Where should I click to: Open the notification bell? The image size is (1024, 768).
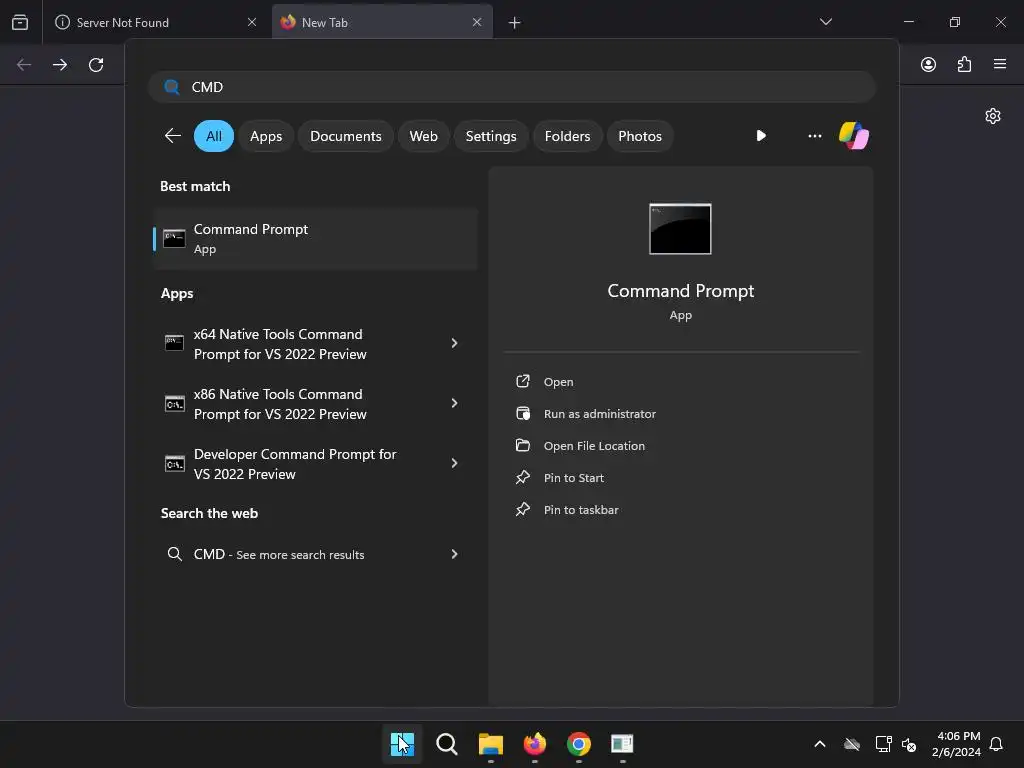click(996, 744)
